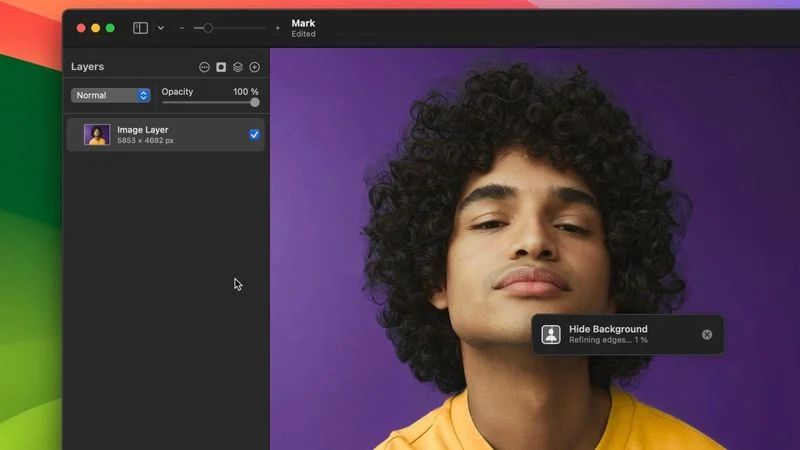Viewport: 800px width, 450px height.
Task: Open the Normal blend mode dropdown
Action: (x=110, y=95)
